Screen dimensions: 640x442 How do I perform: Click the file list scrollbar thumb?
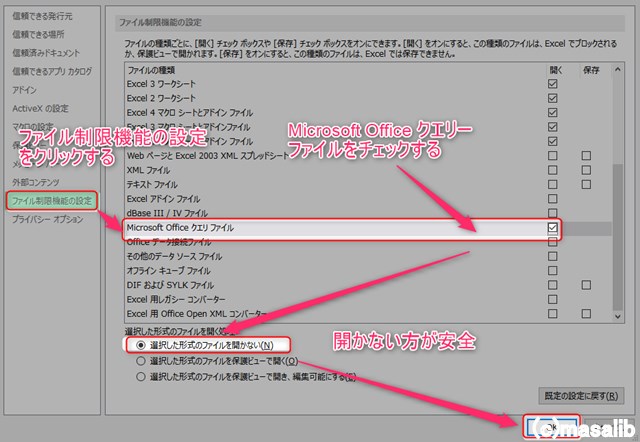pos(618,237)
